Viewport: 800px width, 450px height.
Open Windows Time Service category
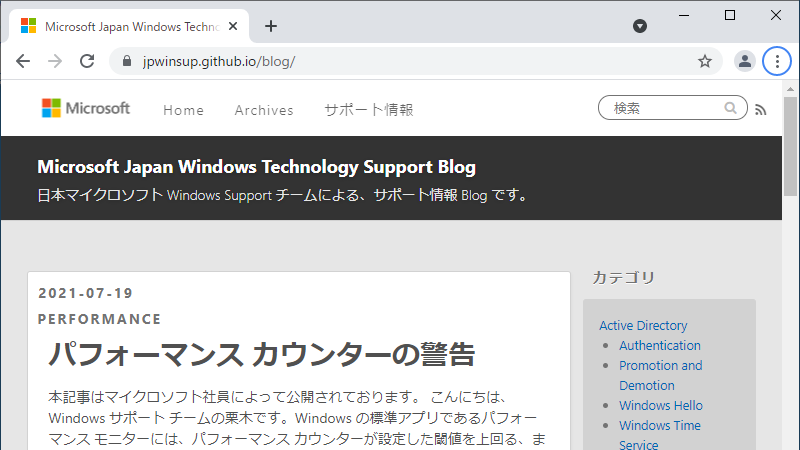660,435
